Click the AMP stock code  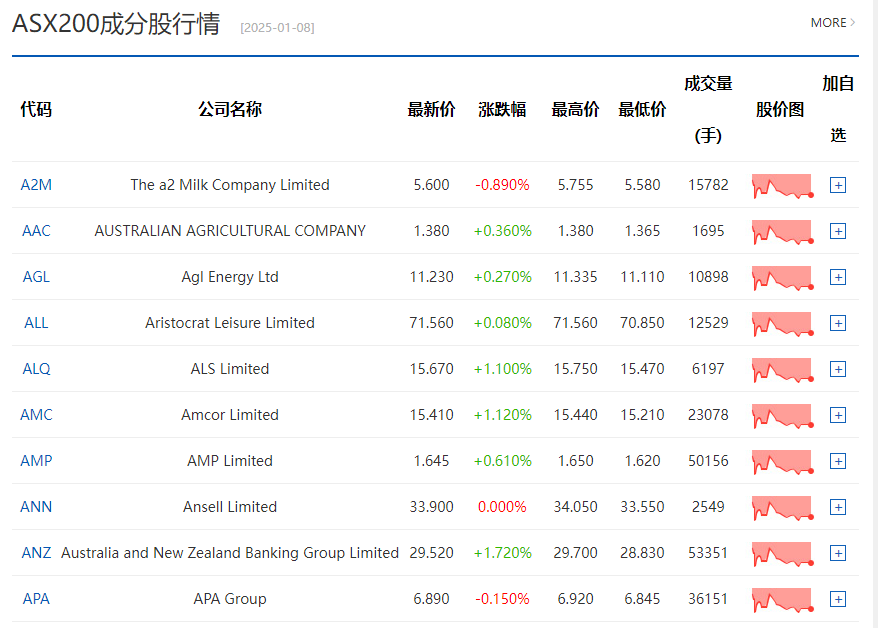point(34,461)
